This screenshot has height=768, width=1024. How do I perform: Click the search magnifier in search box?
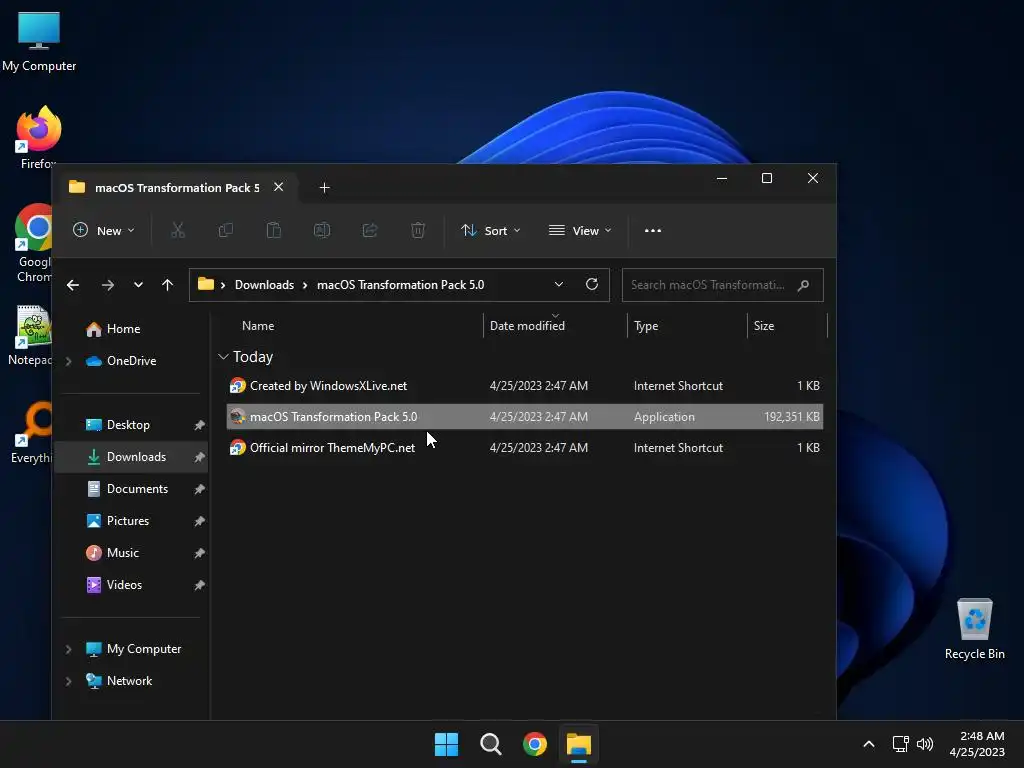coord(803,285)
